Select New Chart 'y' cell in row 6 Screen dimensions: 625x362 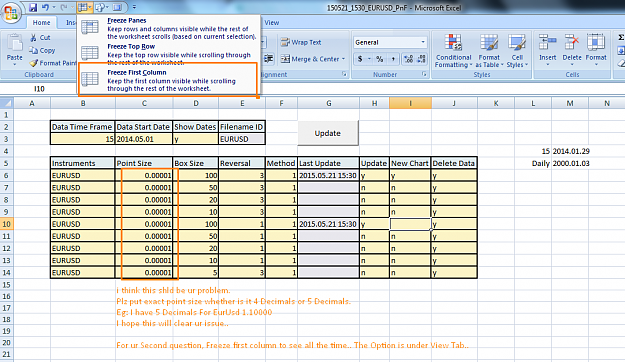pos(410,175)
